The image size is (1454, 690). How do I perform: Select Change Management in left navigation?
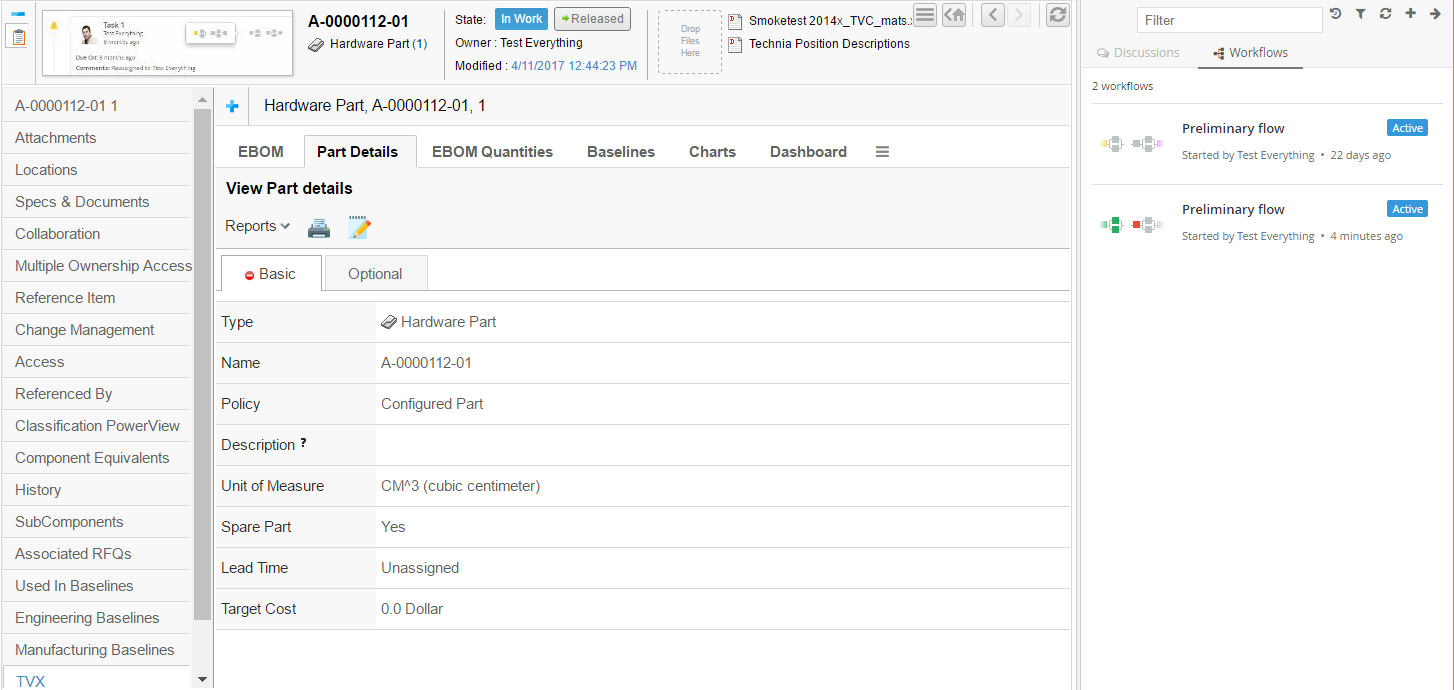[85, 330]
